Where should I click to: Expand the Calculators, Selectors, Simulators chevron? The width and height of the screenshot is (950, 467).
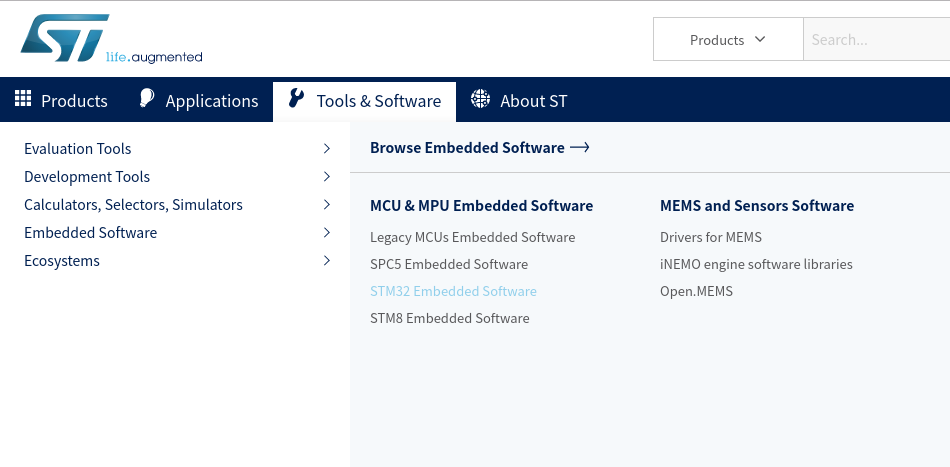pos(327,205)
